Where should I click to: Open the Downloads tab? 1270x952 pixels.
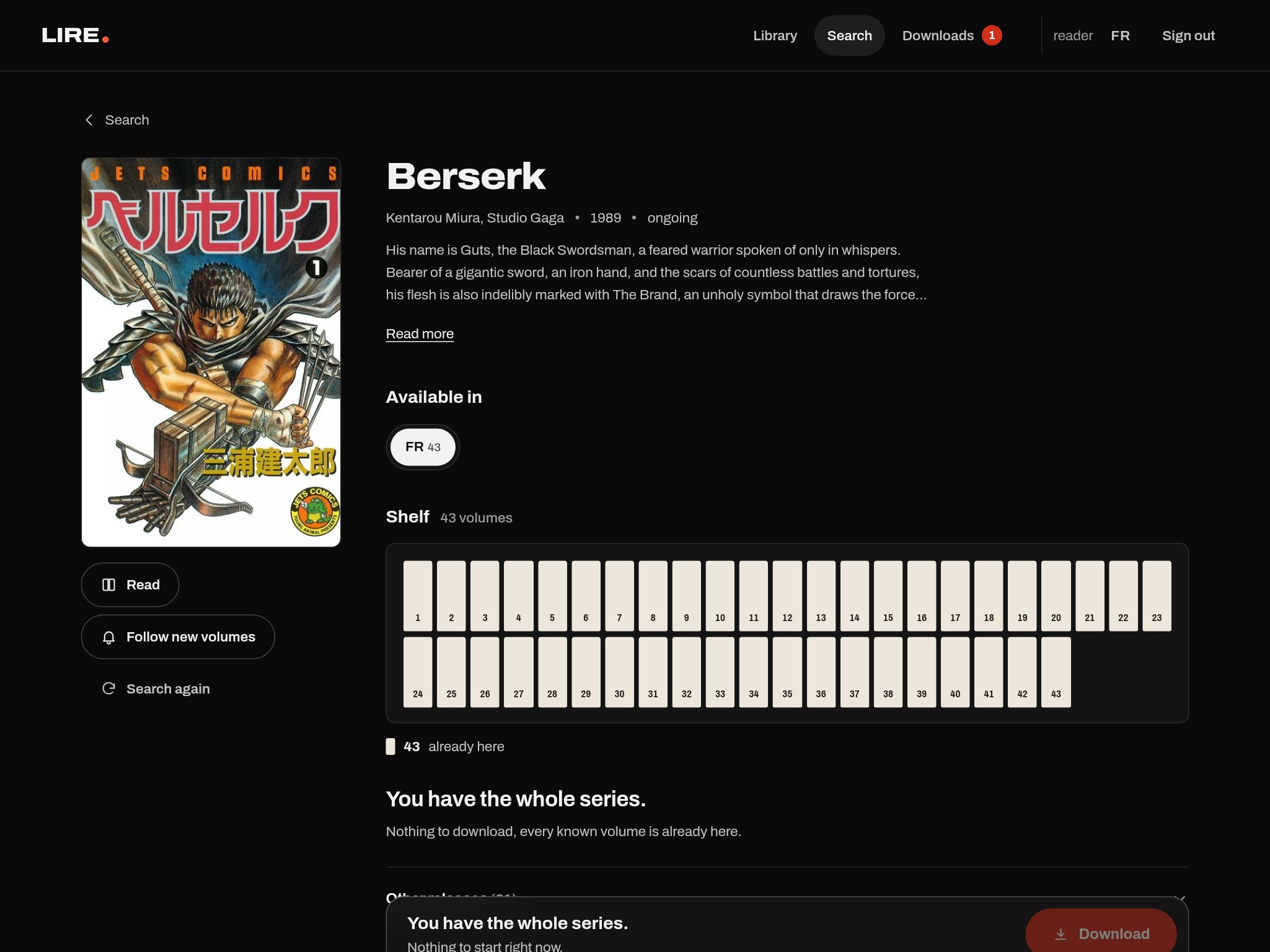(x=952, y=35)
